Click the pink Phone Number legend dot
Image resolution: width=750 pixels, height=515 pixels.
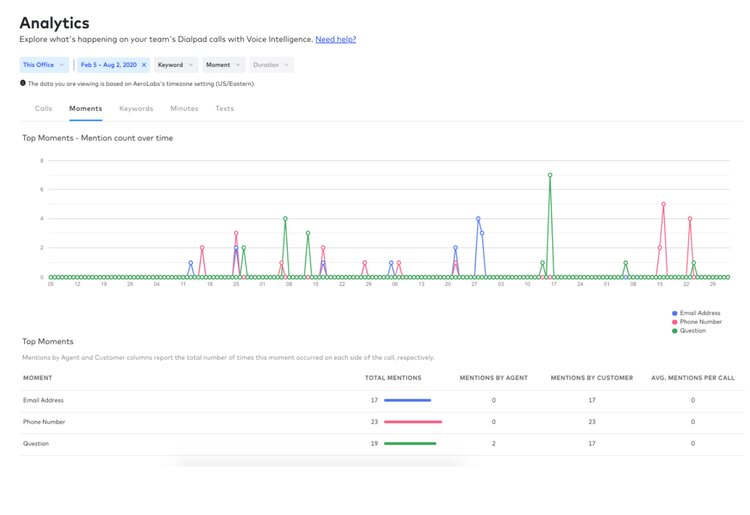tap(675, 322)
